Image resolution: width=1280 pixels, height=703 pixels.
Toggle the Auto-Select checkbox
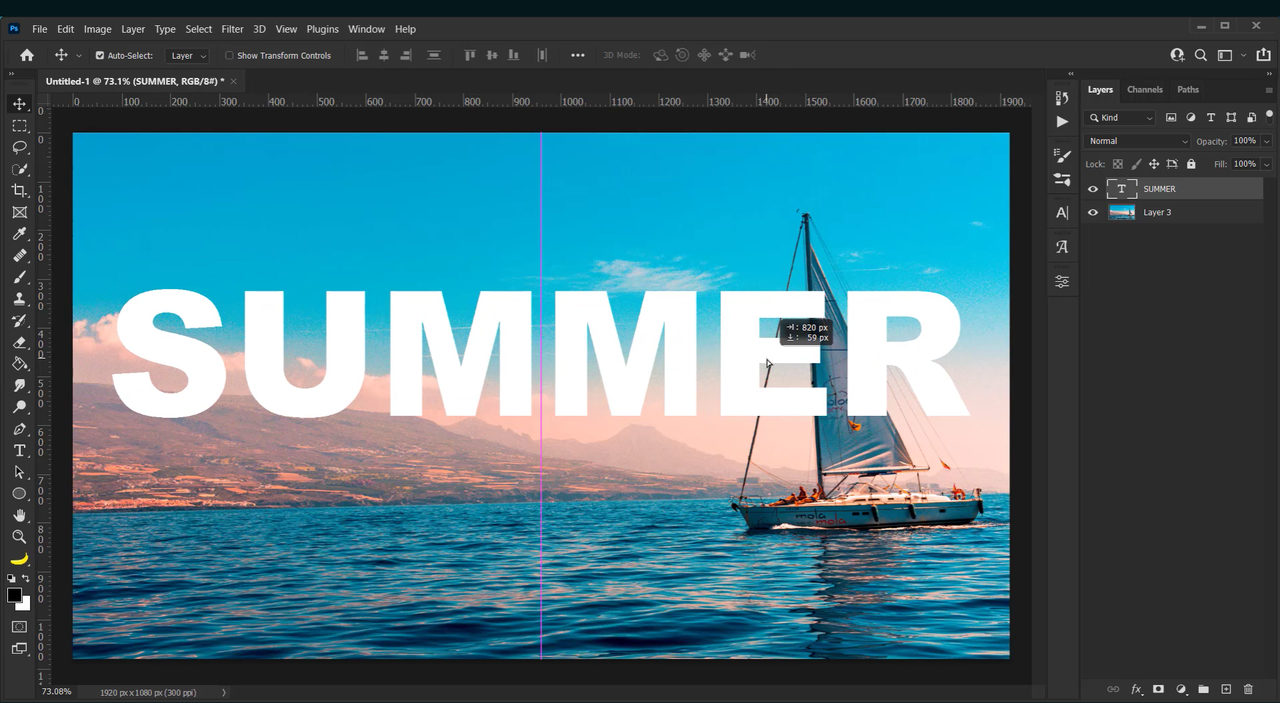coord(100,56)
